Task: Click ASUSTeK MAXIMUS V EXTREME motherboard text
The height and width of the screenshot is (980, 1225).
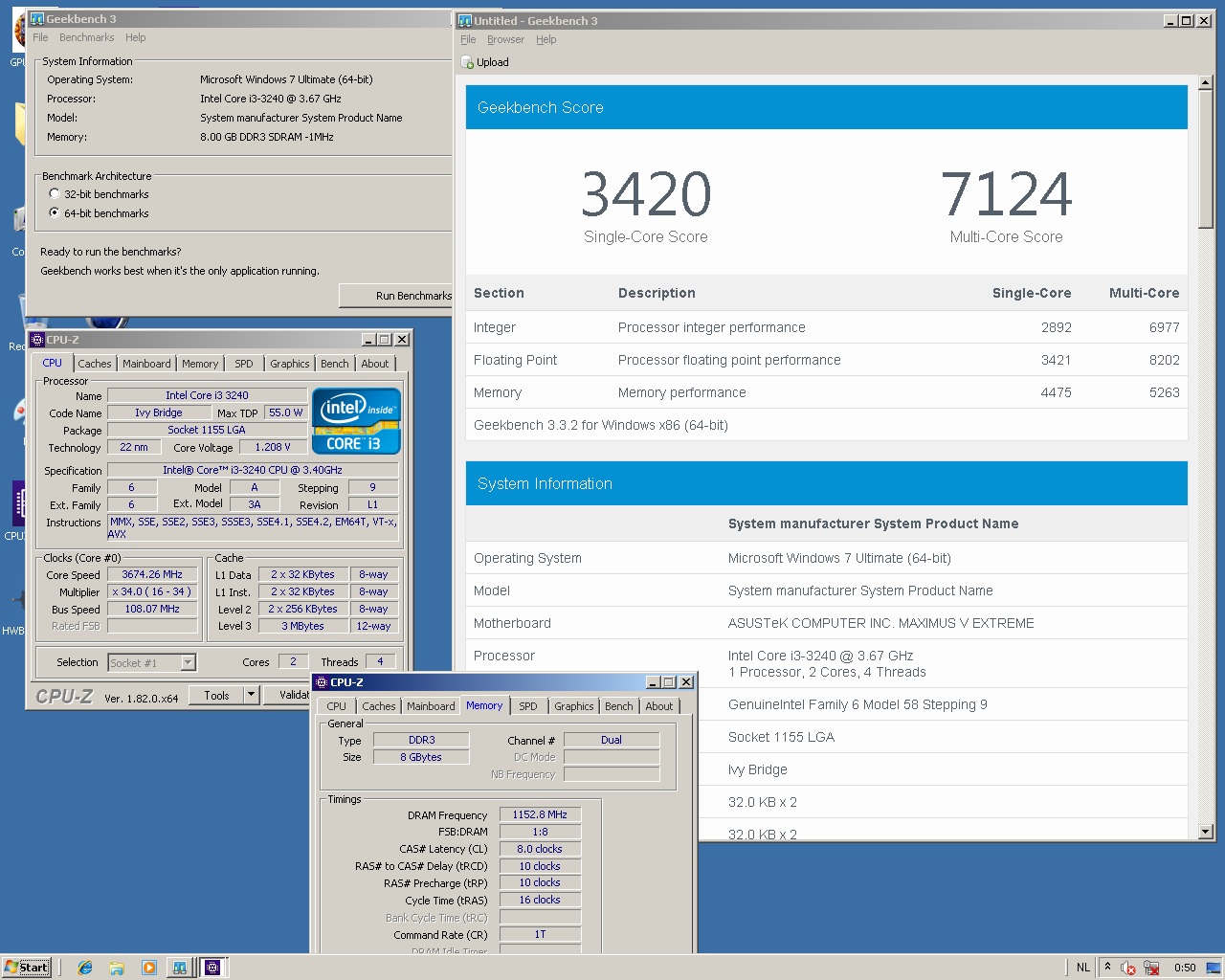Action: pos(880,623)
